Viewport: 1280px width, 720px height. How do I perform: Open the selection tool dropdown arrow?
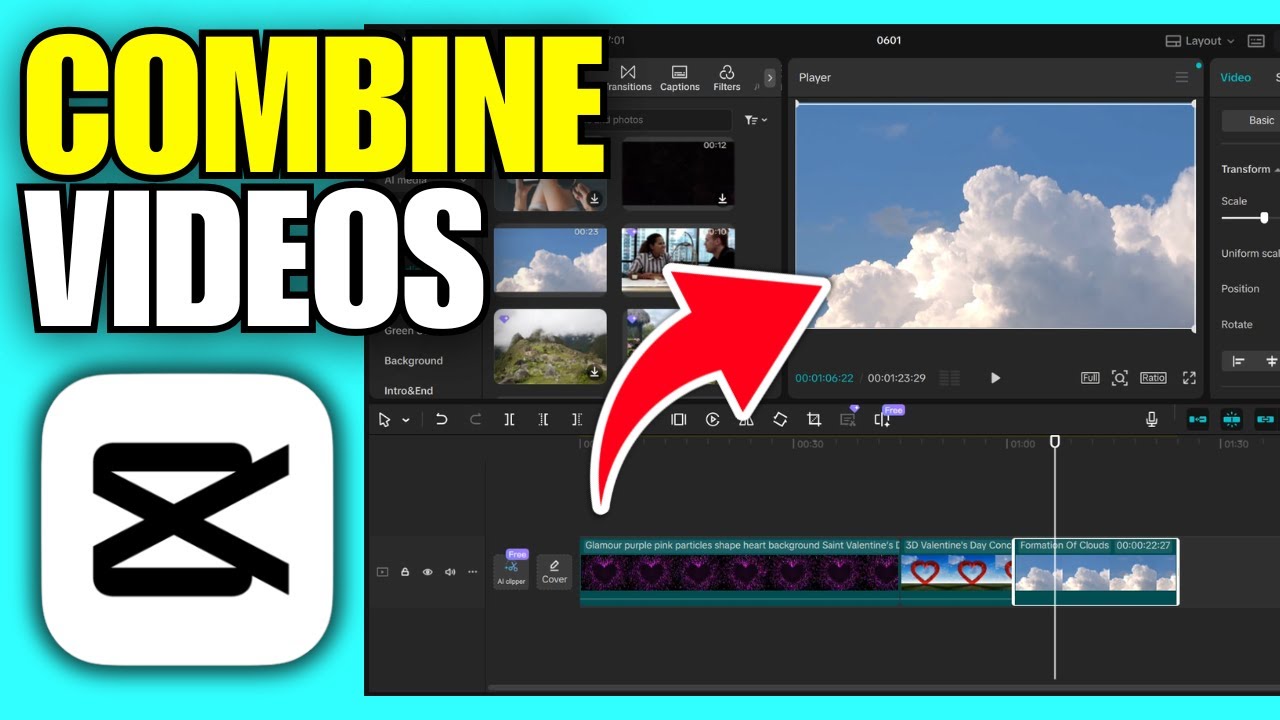[406, 421]
